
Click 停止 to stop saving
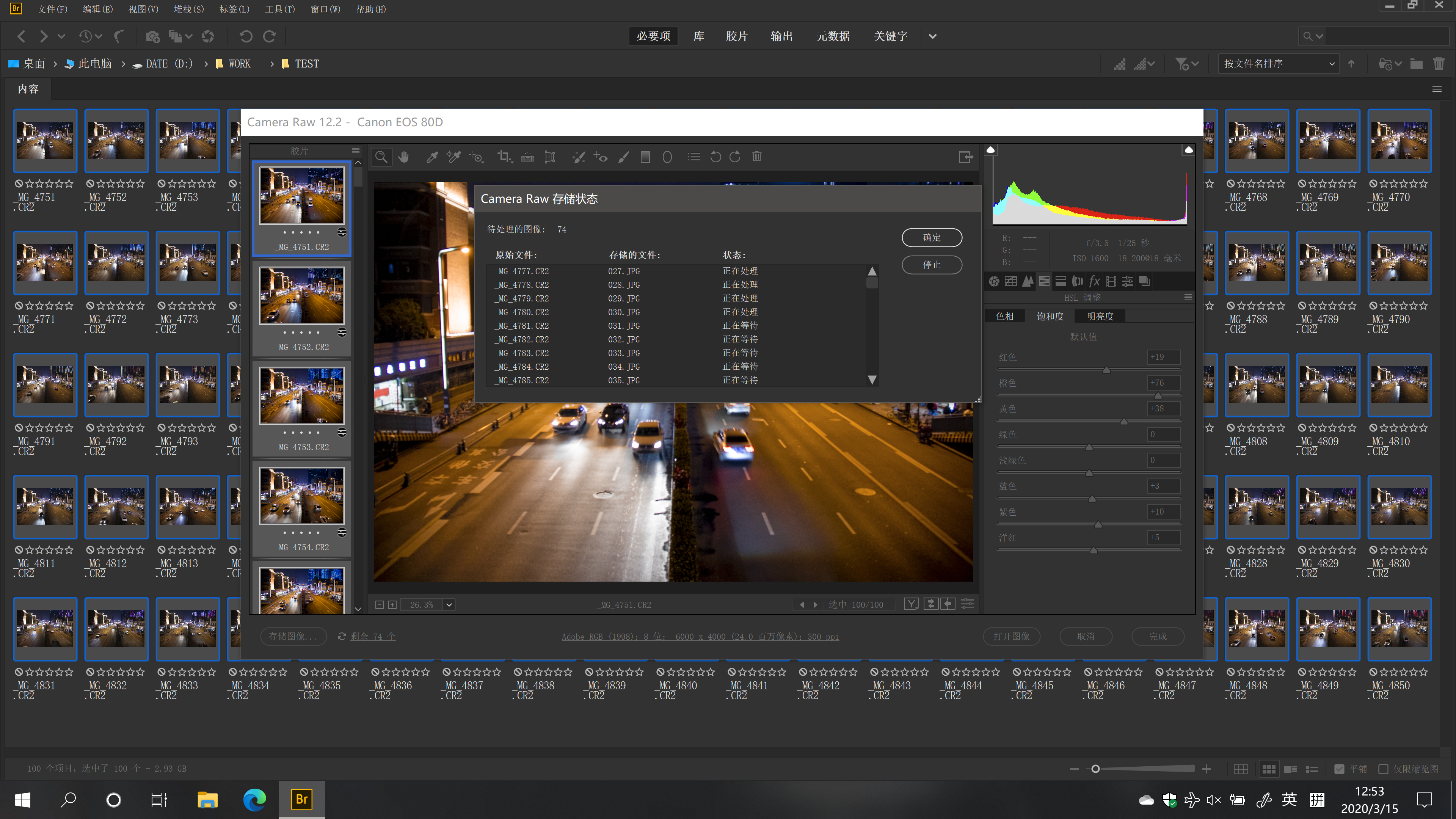pos(932,265)
